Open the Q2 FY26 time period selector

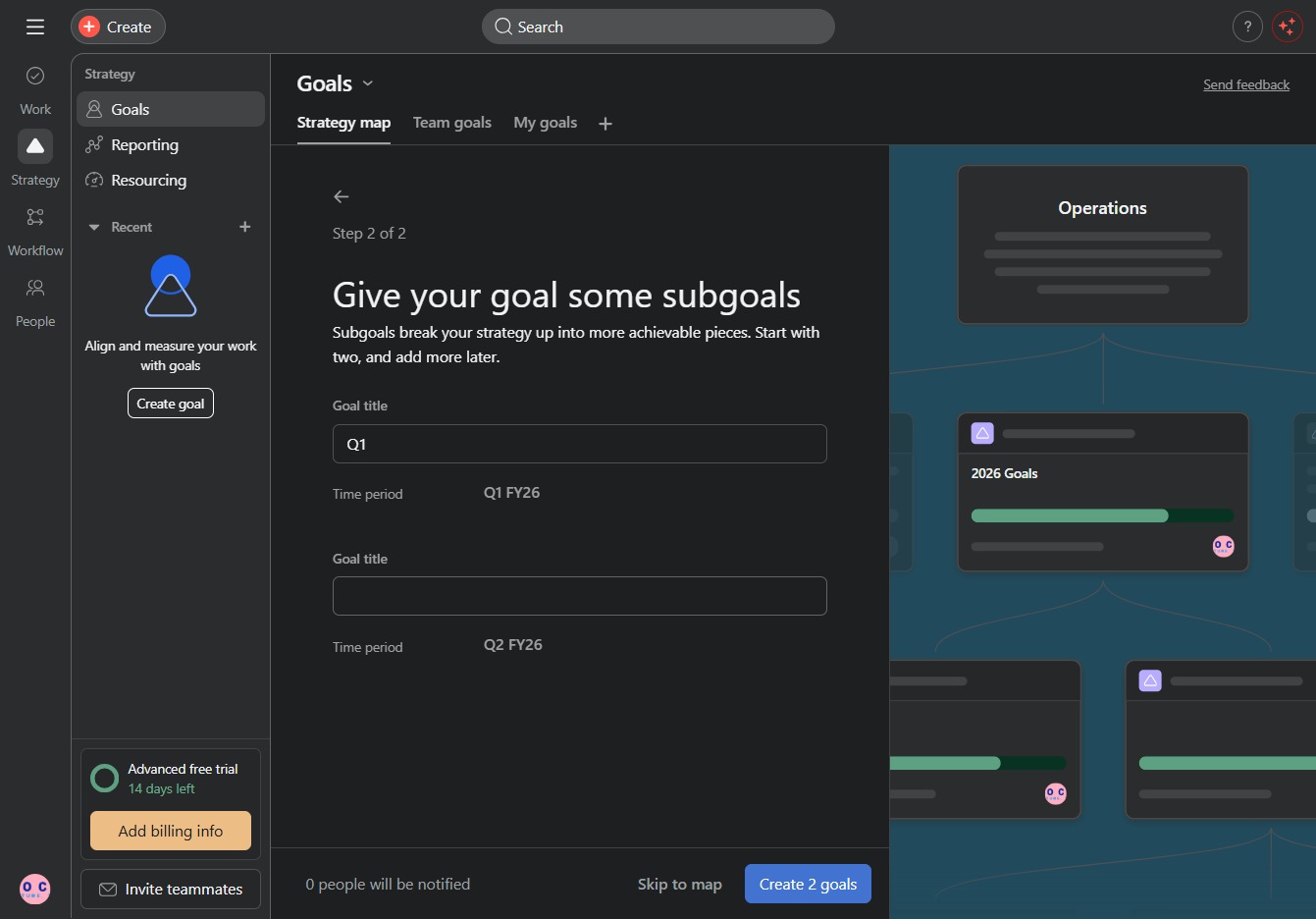pos(512,645)
